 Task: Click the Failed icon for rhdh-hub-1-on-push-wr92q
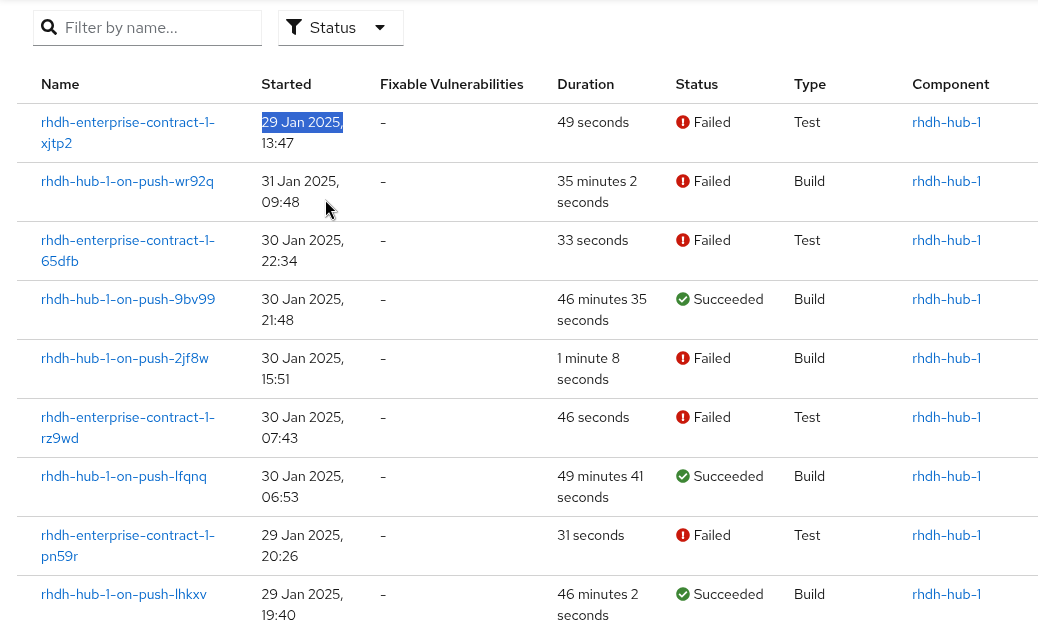683,182
